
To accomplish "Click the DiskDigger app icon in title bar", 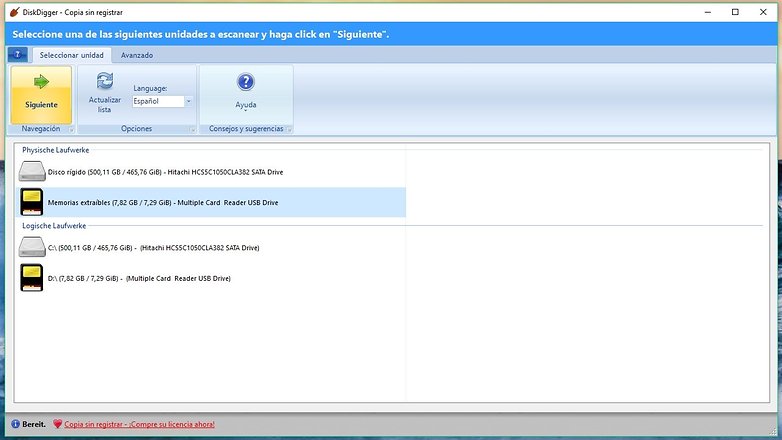I will click(15, 12).
